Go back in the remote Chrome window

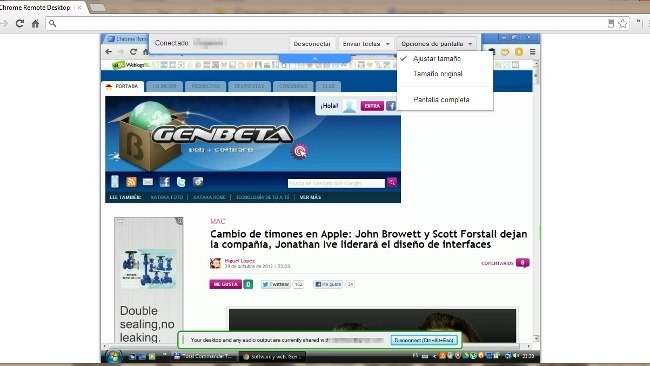point(109,52)
